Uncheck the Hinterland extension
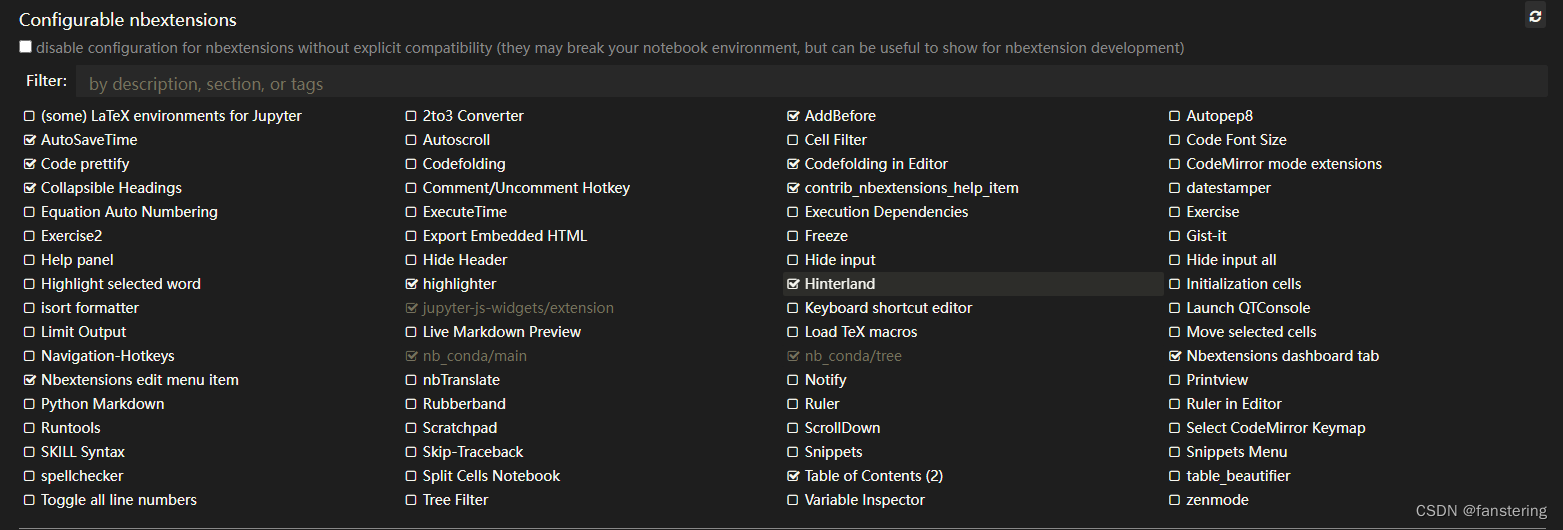The height and width of the screenshot is (530, 1563). click(794, 284)
